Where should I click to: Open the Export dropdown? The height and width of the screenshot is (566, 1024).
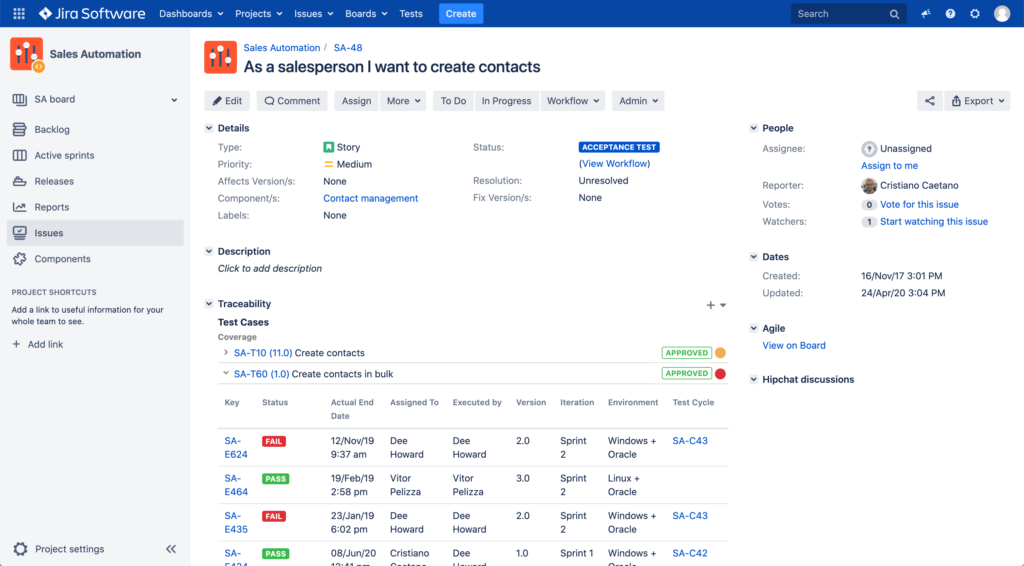[979, 101]
